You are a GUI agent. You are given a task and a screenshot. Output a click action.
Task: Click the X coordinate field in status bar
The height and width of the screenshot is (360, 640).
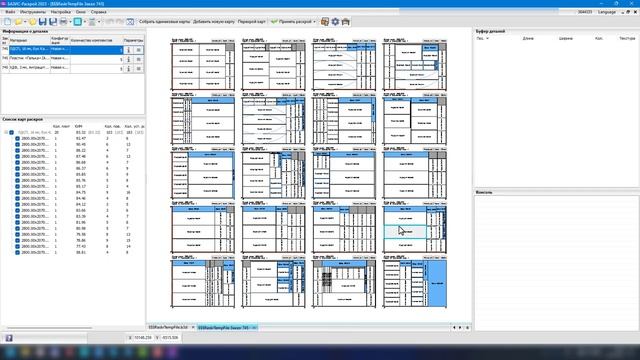tap(143, 338)
